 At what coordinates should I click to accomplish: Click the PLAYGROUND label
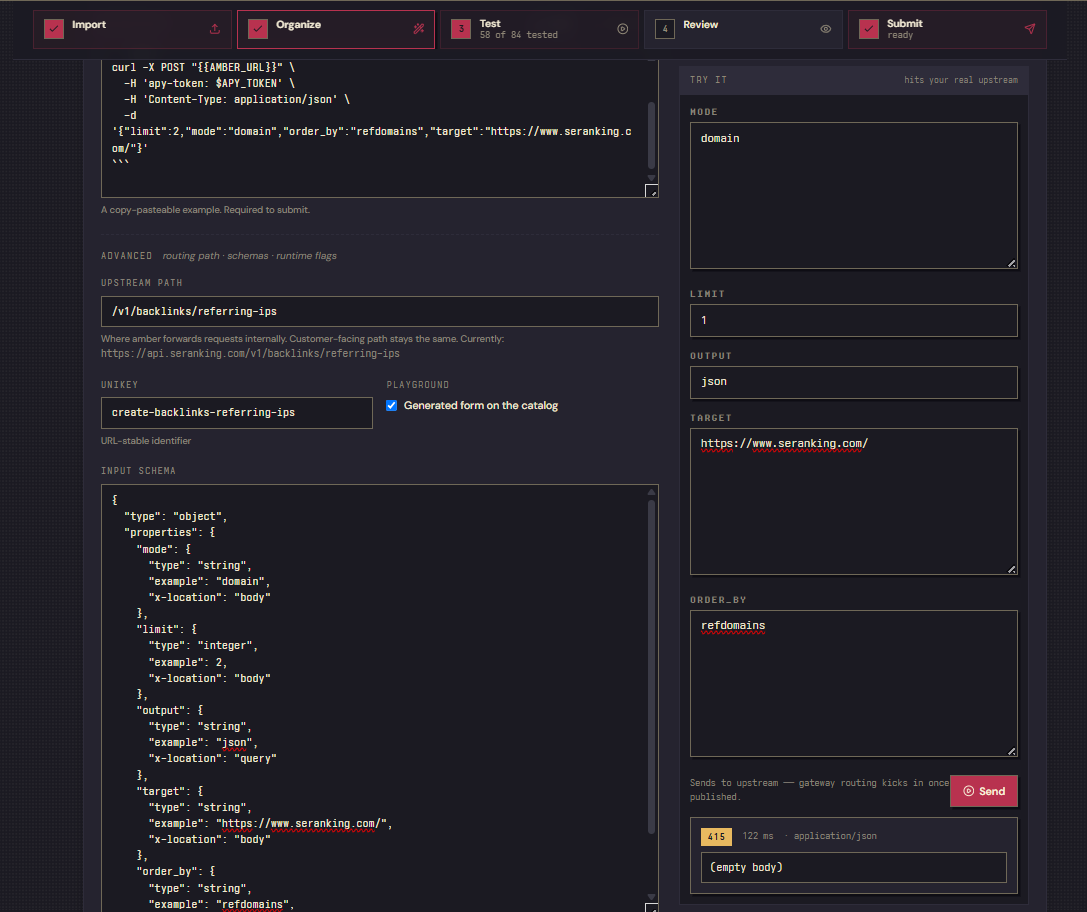(417, 385)
